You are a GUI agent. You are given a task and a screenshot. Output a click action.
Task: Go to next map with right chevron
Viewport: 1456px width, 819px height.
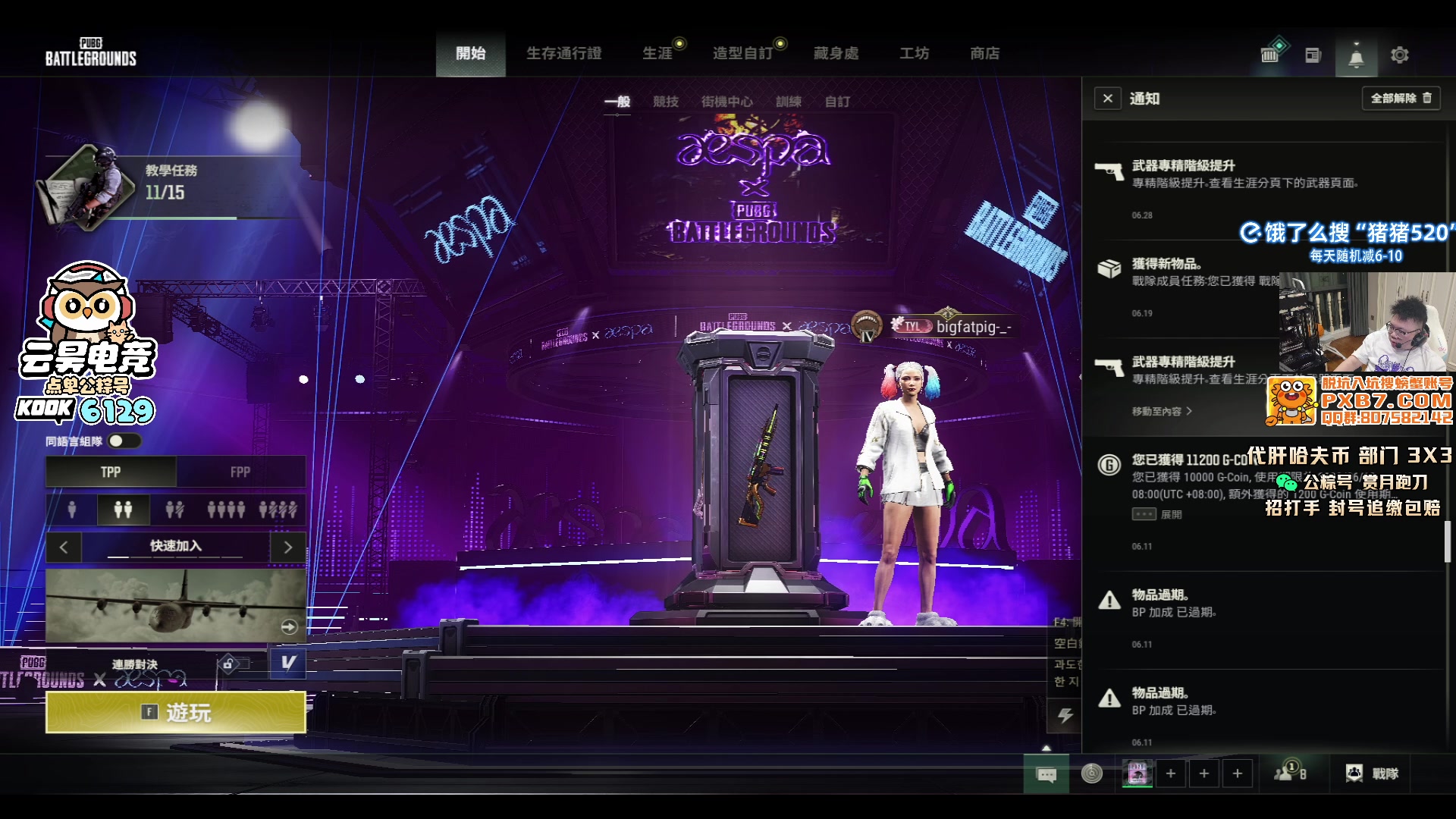pyautogui.click(x=287, y=547)
